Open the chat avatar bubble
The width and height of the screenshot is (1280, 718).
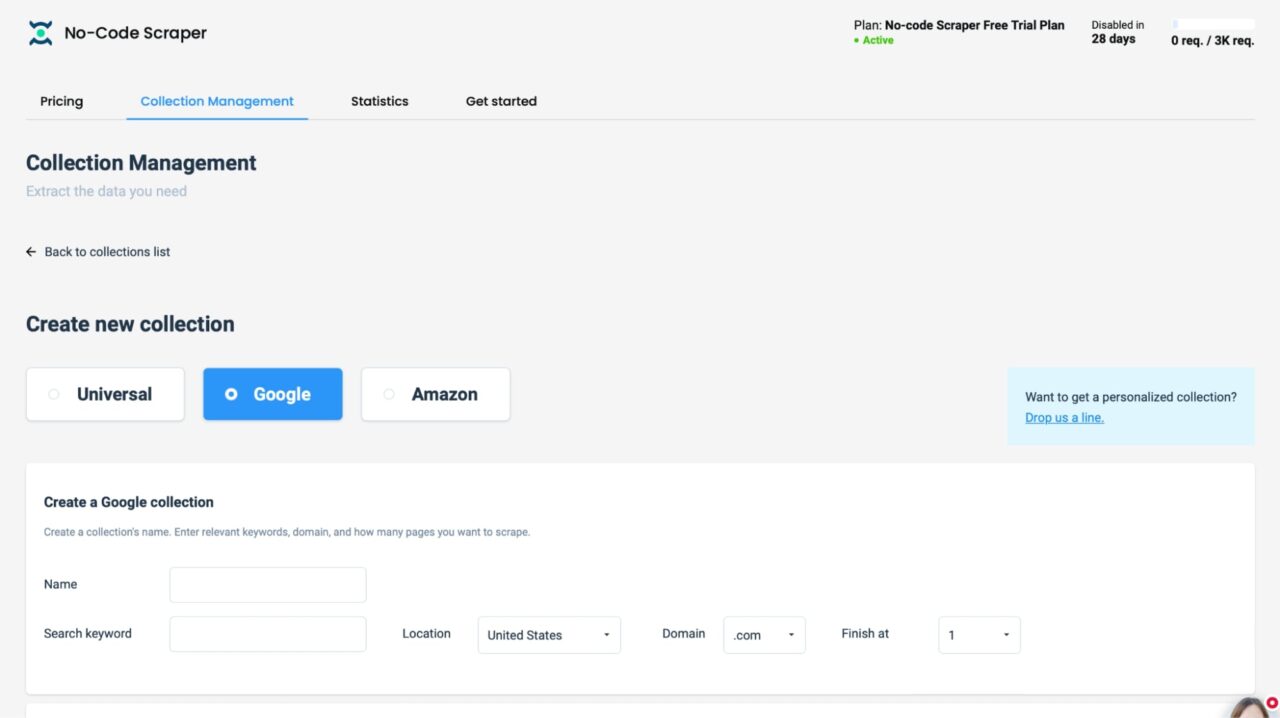1251,708
